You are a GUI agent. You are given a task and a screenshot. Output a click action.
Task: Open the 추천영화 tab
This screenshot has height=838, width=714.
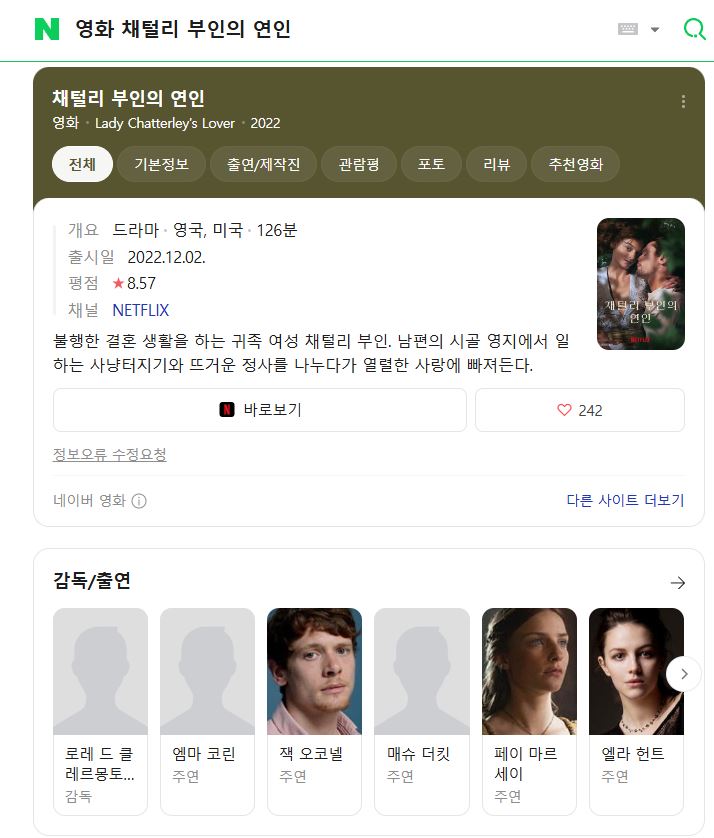point(576,164)
